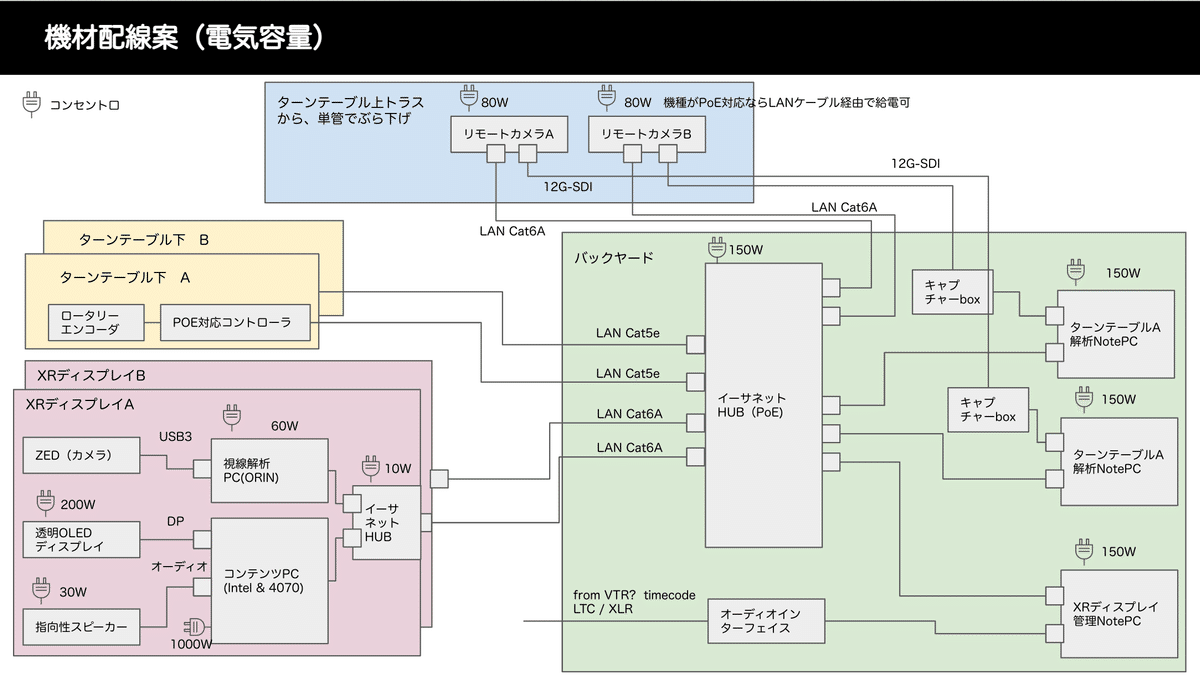The height and width of the screenshot is (679, 1200).
Task: Select the ターンテーブル下 B panel label
Action: click(x=144, y=240)
